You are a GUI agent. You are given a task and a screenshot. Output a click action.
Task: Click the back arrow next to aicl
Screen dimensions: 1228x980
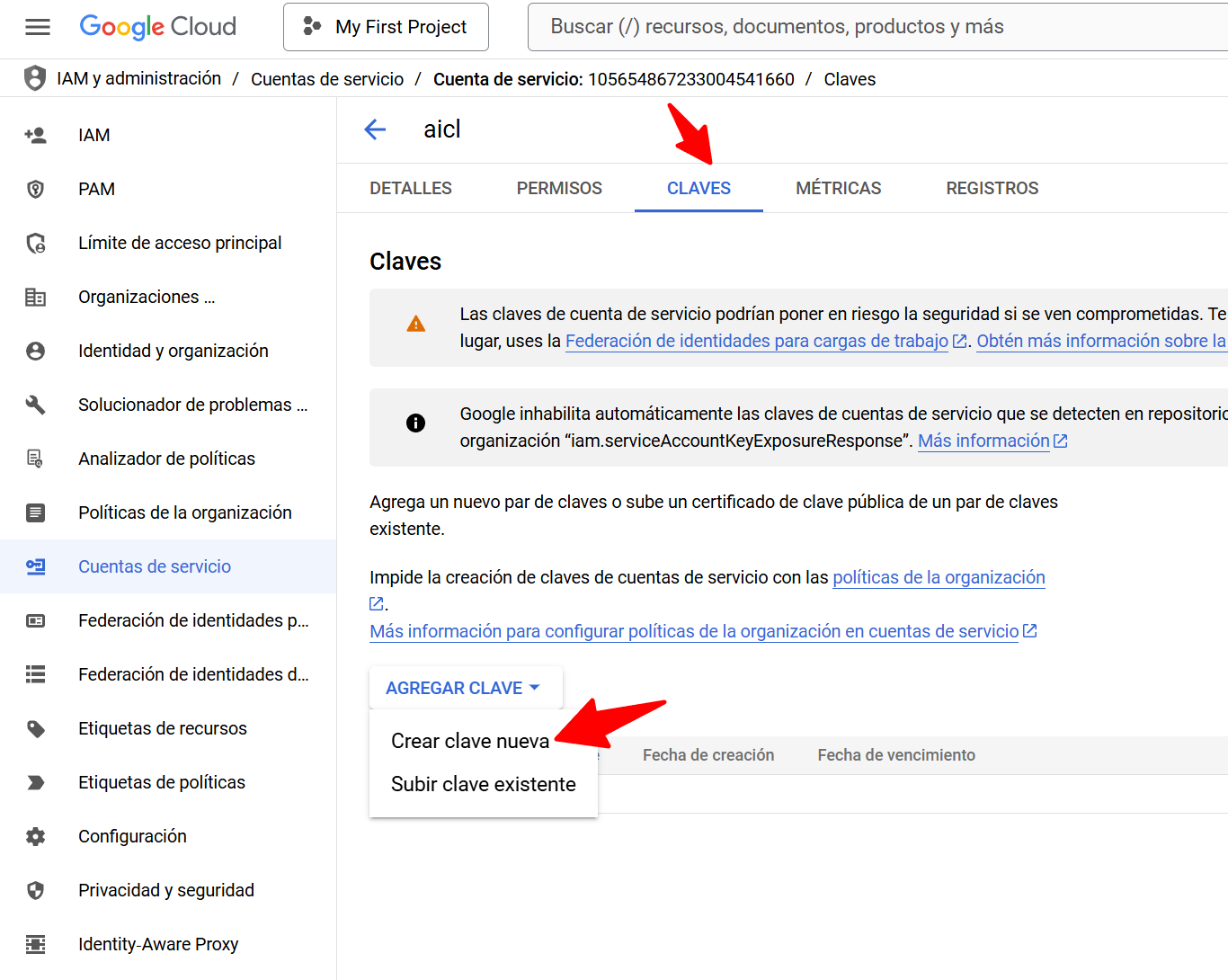click(375, 129)
